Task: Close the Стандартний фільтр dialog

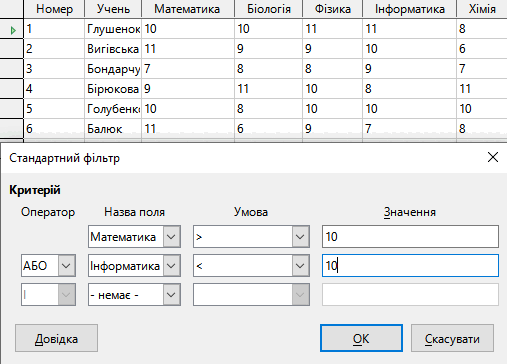Action: [x=493, y=157]
